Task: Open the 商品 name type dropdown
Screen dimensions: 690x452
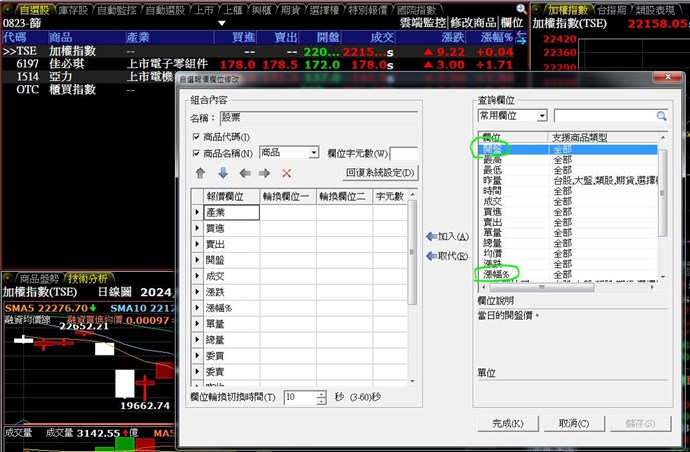Action: tap(312, 153)
